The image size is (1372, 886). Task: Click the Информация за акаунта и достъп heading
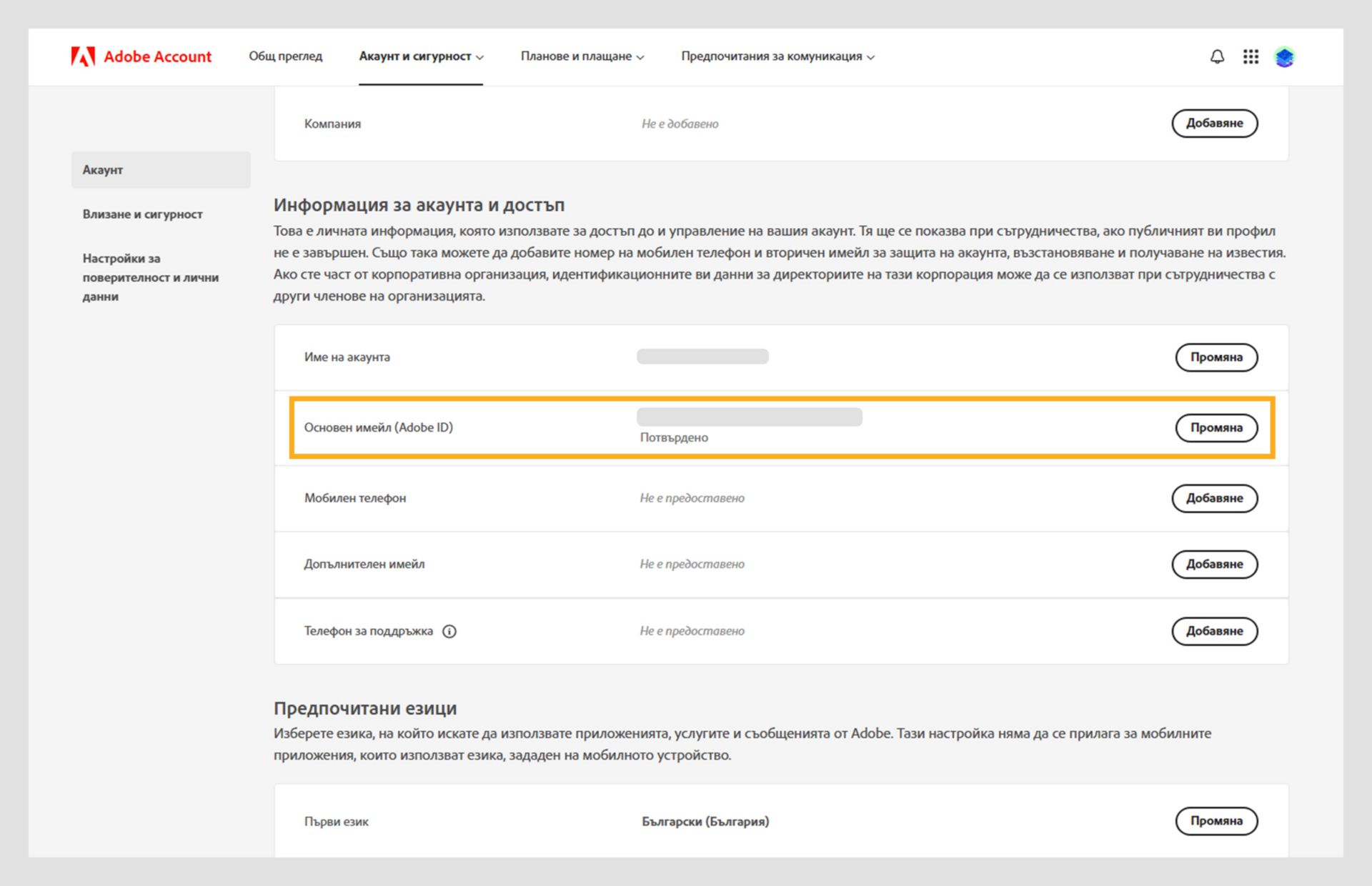coord(419,205)
